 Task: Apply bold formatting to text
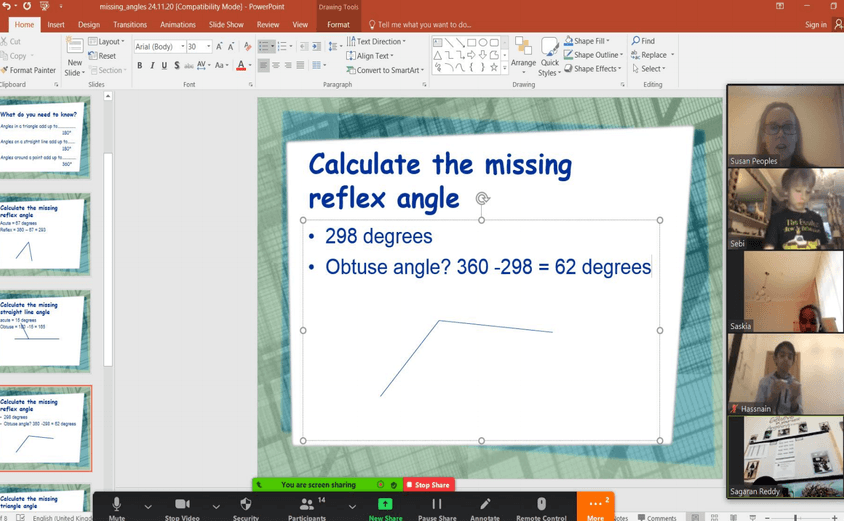(x=140, y=66)
